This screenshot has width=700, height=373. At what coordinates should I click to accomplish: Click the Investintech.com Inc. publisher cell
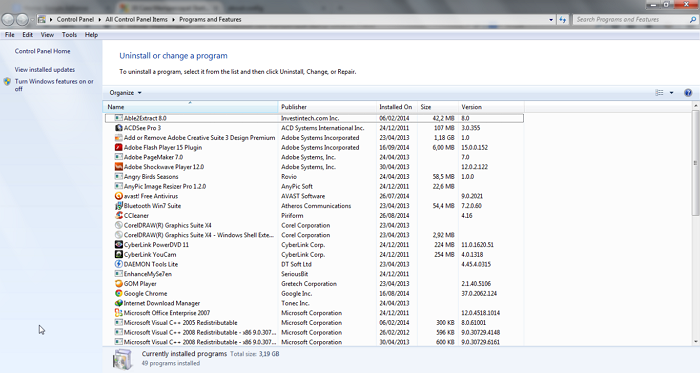[x=310, y=118]
